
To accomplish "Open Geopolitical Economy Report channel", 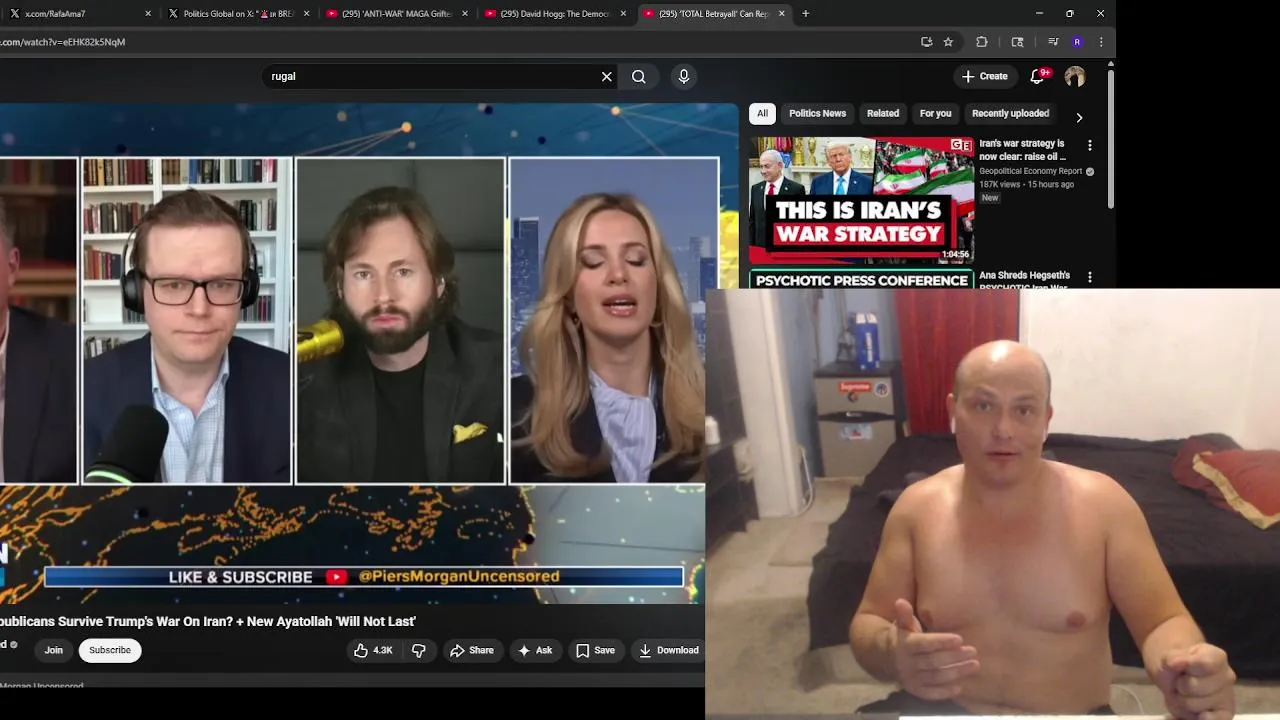I will (1030, 171).
